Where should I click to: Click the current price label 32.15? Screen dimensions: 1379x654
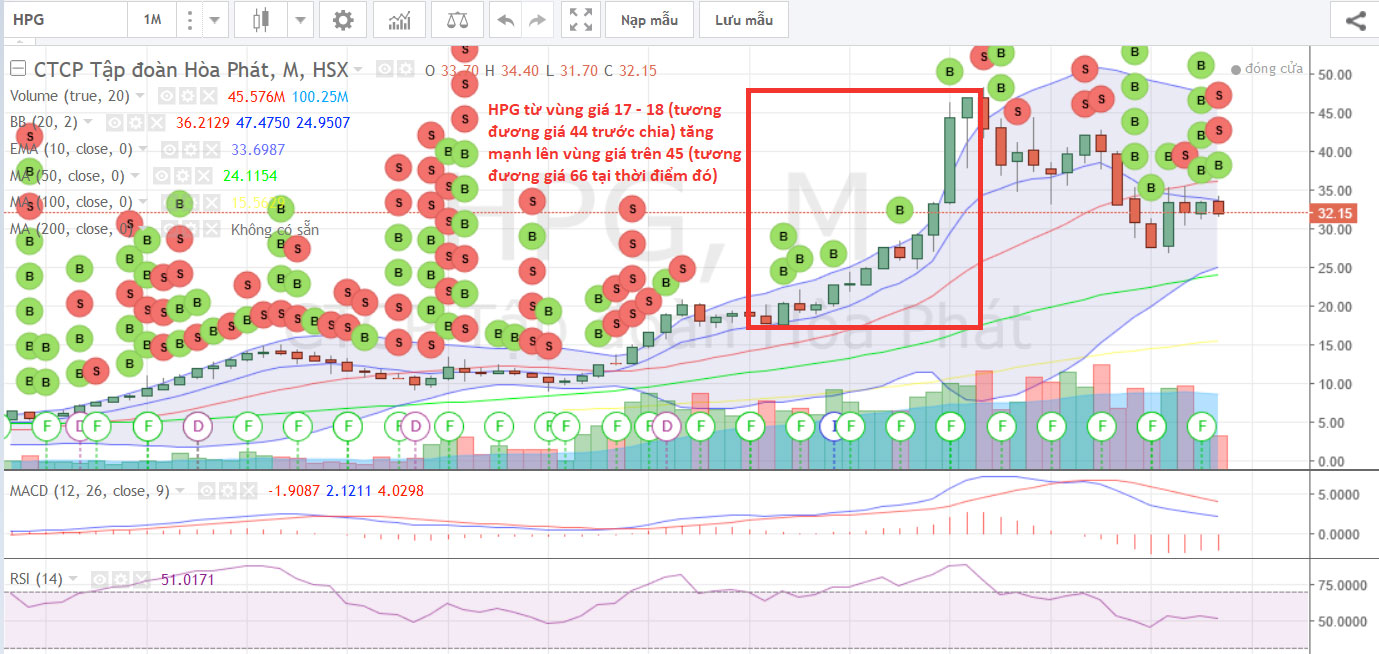1337,213
